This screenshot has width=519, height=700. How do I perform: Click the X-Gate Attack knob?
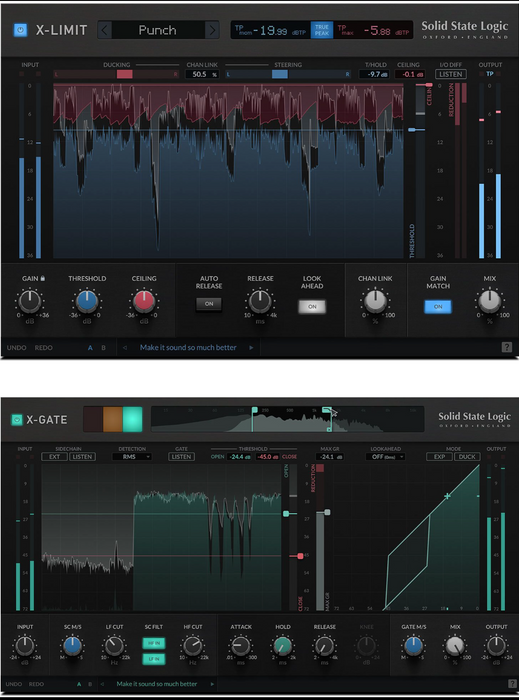click(x=241, y=646)
